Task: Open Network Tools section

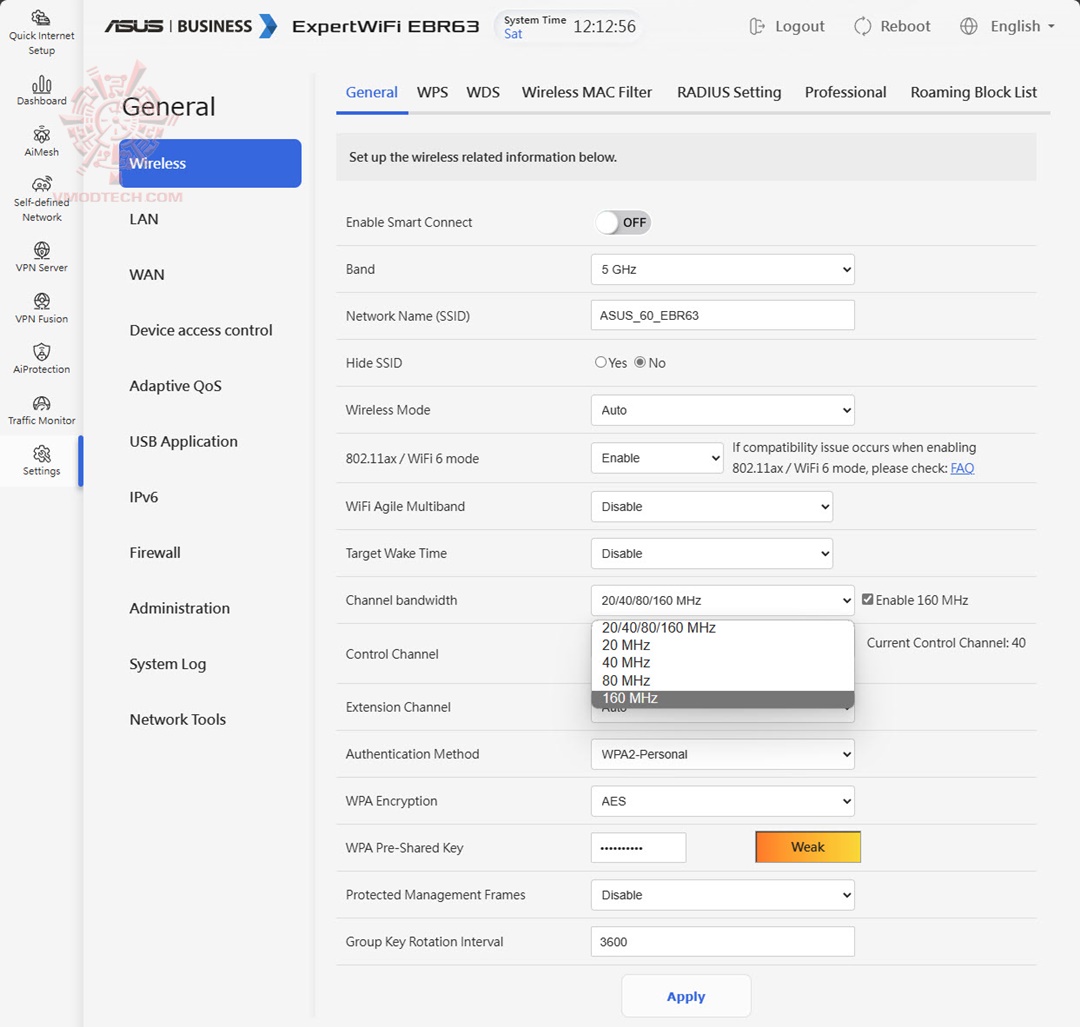Action: click(x=178, y=720)
